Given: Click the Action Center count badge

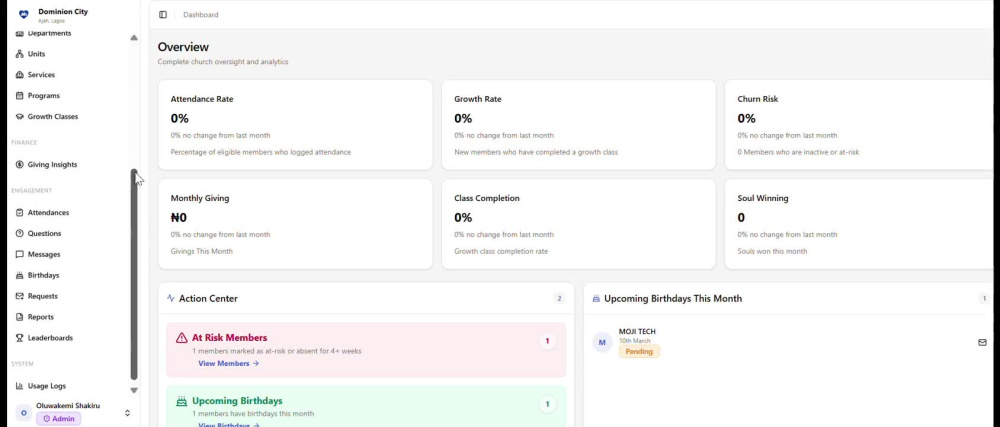Looking at the screenshot, I should [x=559, y=298].
